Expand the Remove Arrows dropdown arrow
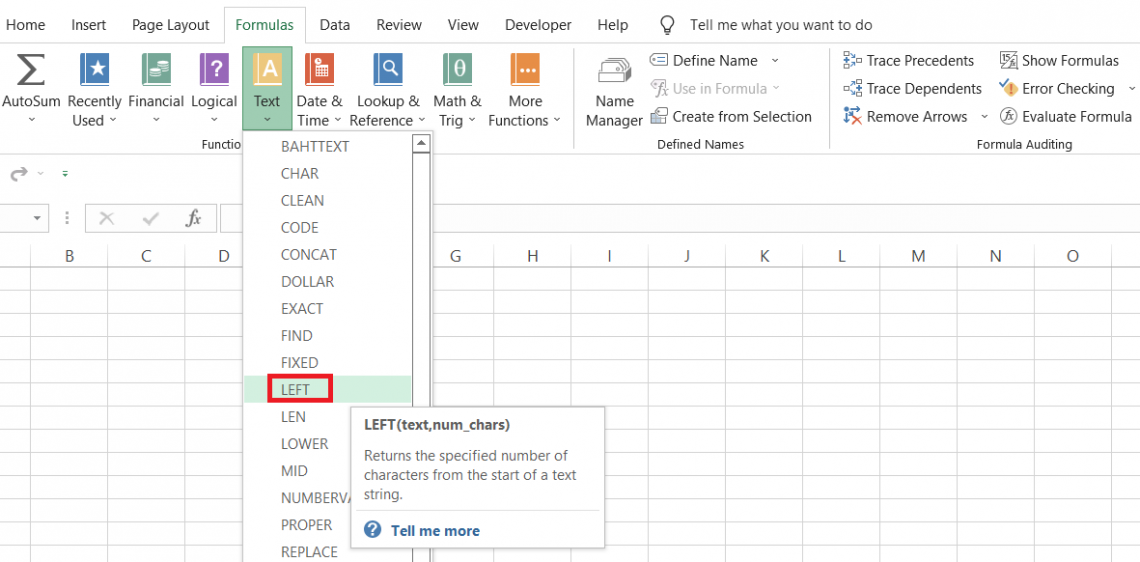This screenshot has height=562, width=1140. click(984, 117)
